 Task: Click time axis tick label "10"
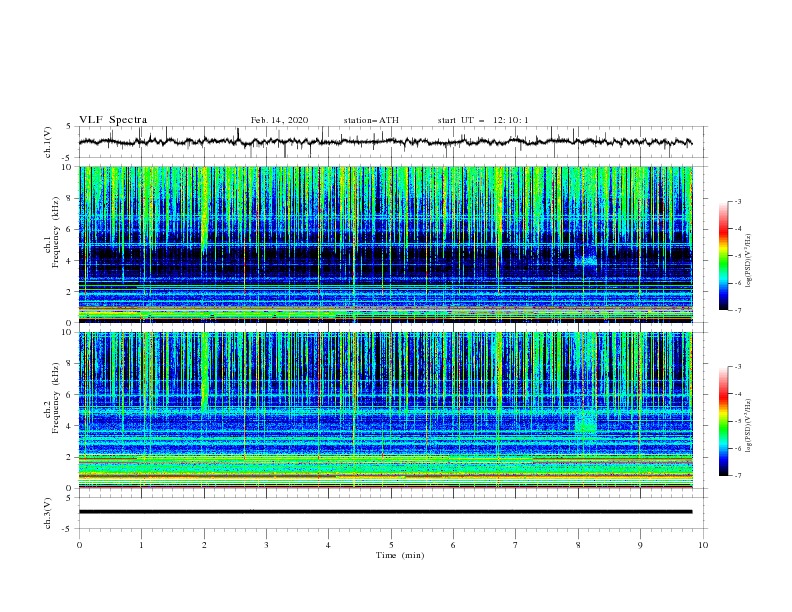point(703,545)
